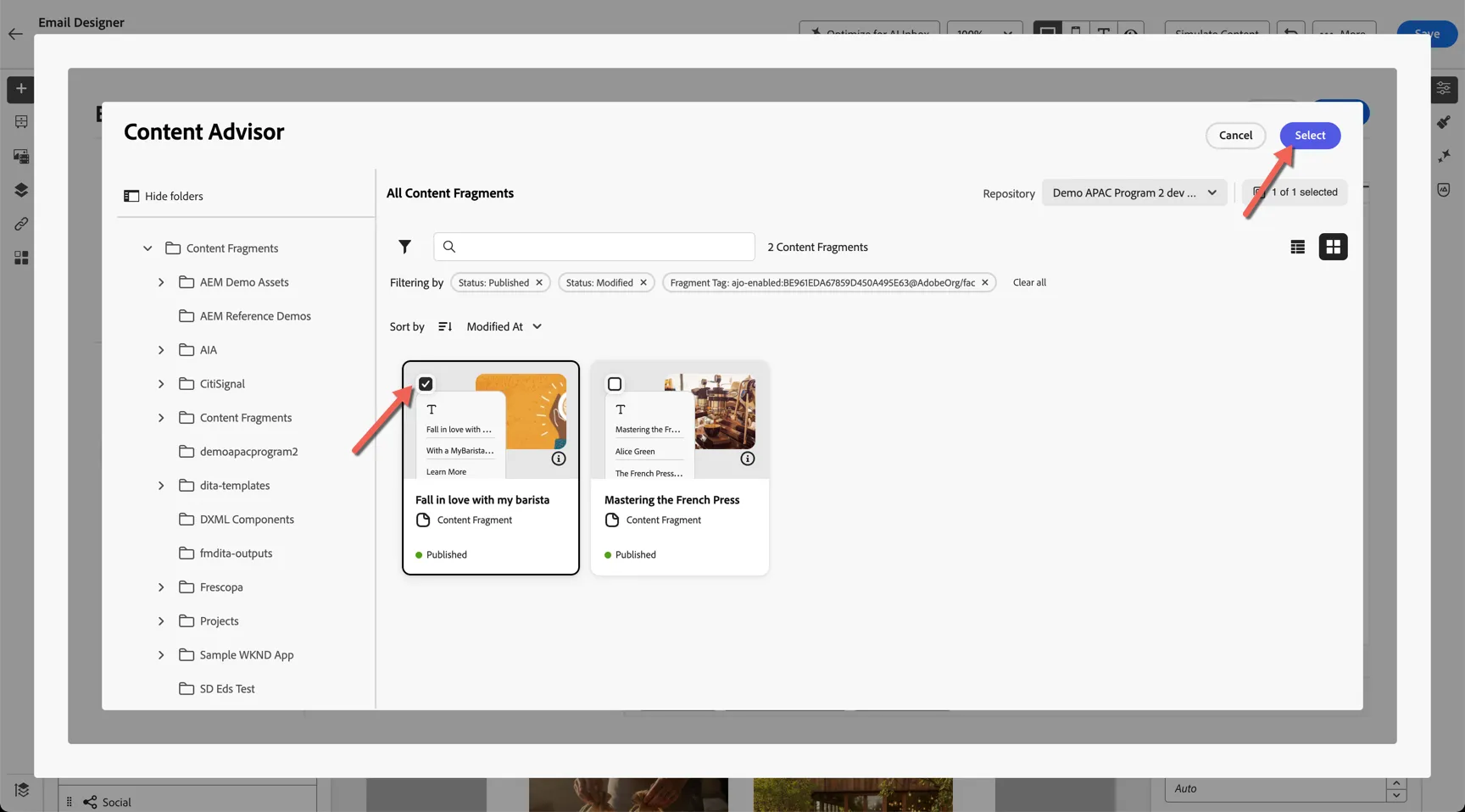Expand the CitiSignal folder
Image resolution: width=1465 pixels, height=812 pixels.
tap(161, 384)
